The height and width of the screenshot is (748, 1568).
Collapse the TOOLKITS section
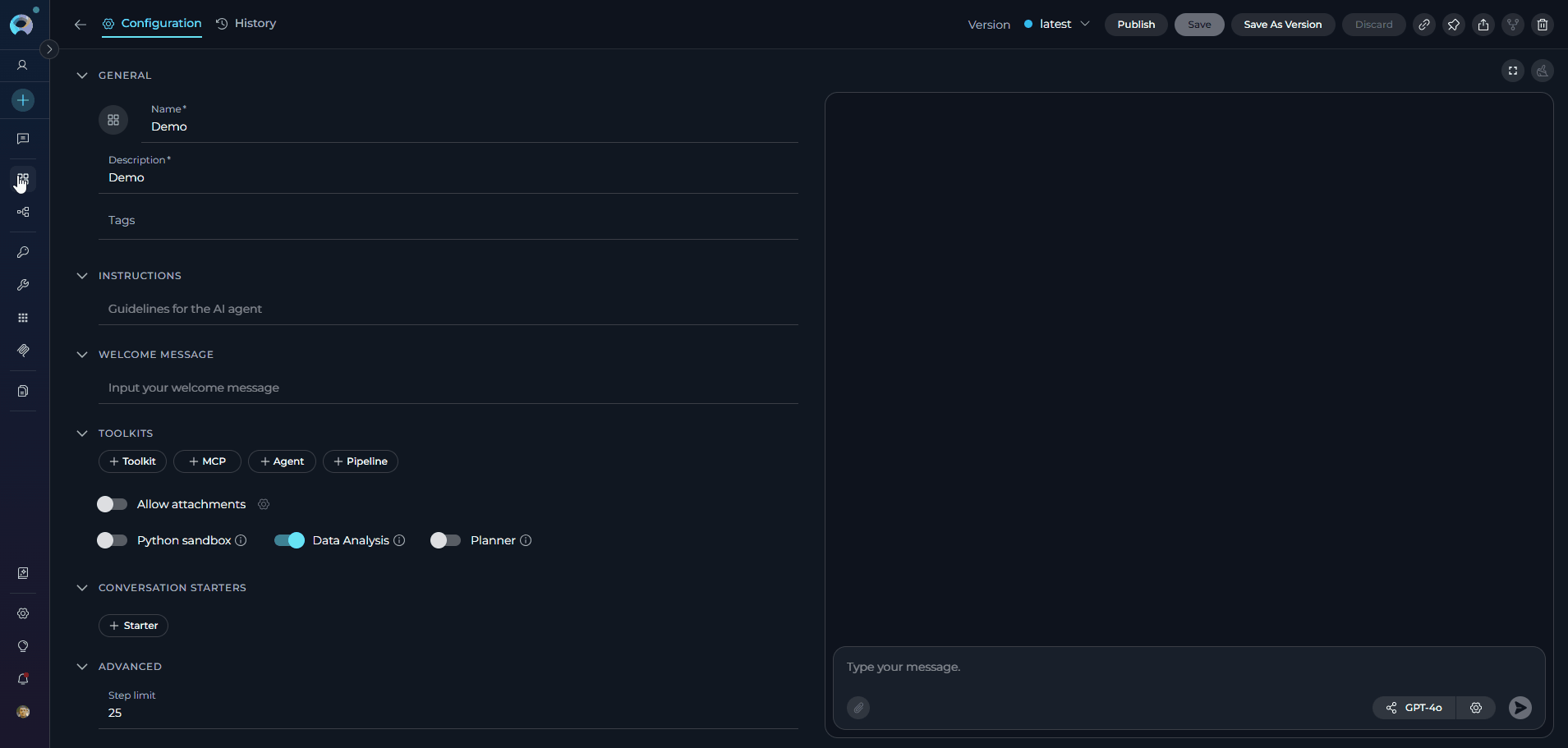click(x=82, y=434)
